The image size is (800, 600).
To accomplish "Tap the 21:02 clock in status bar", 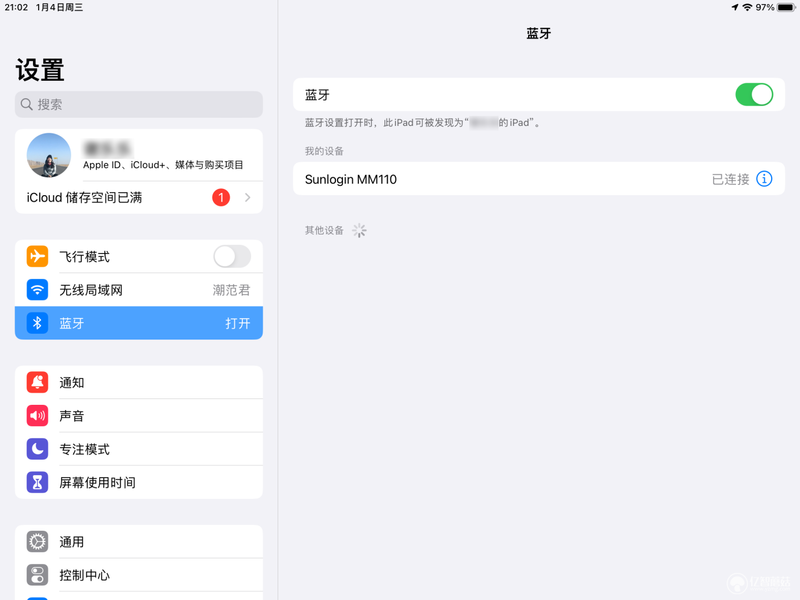I will pos(16,7).
